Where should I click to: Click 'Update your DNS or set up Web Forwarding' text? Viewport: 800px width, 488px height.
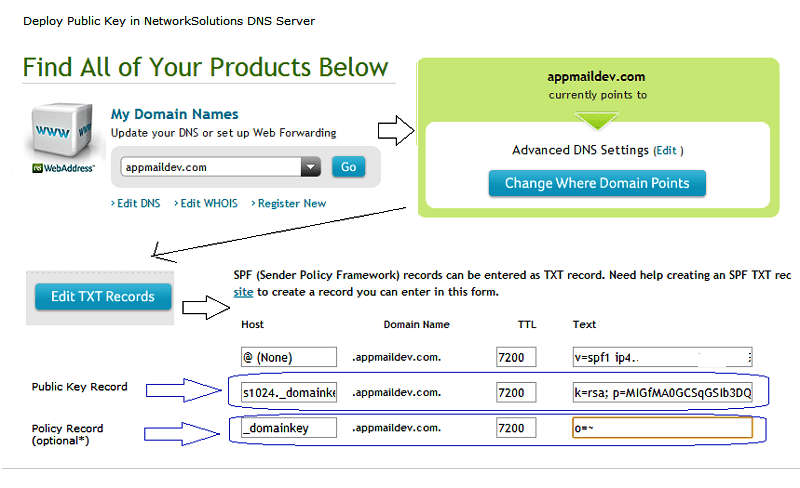coord(223,133)
